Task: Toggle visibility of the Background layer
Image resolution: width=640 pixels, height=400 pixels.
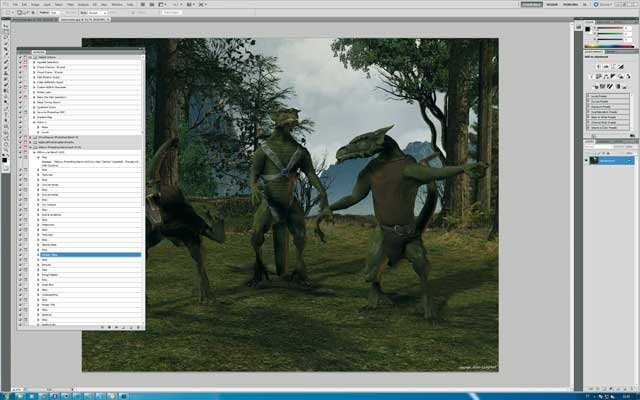Action: click(x=586, y=161)
